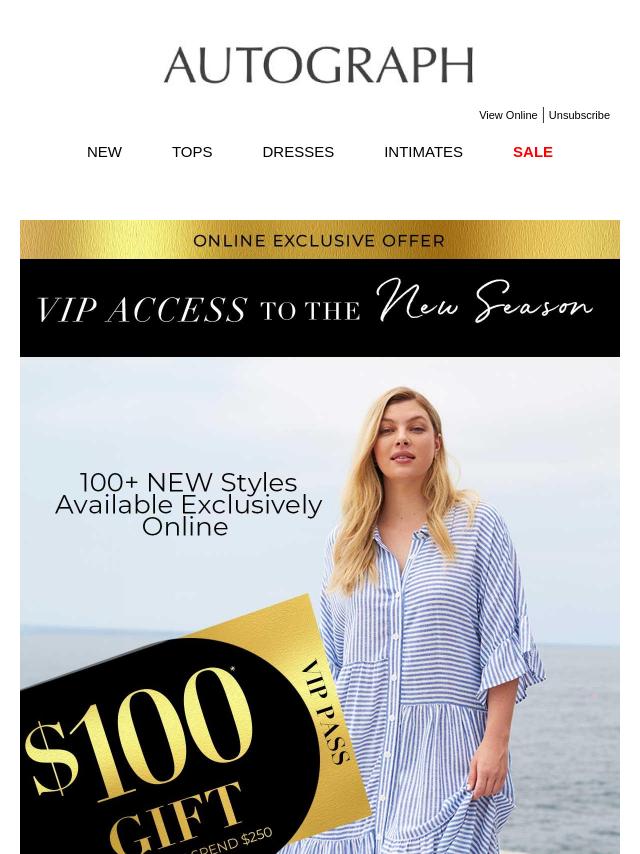640x854 pixels.
Task: Open the TOPS menu item
Action: pyautogui.click(x=192, y=152)
